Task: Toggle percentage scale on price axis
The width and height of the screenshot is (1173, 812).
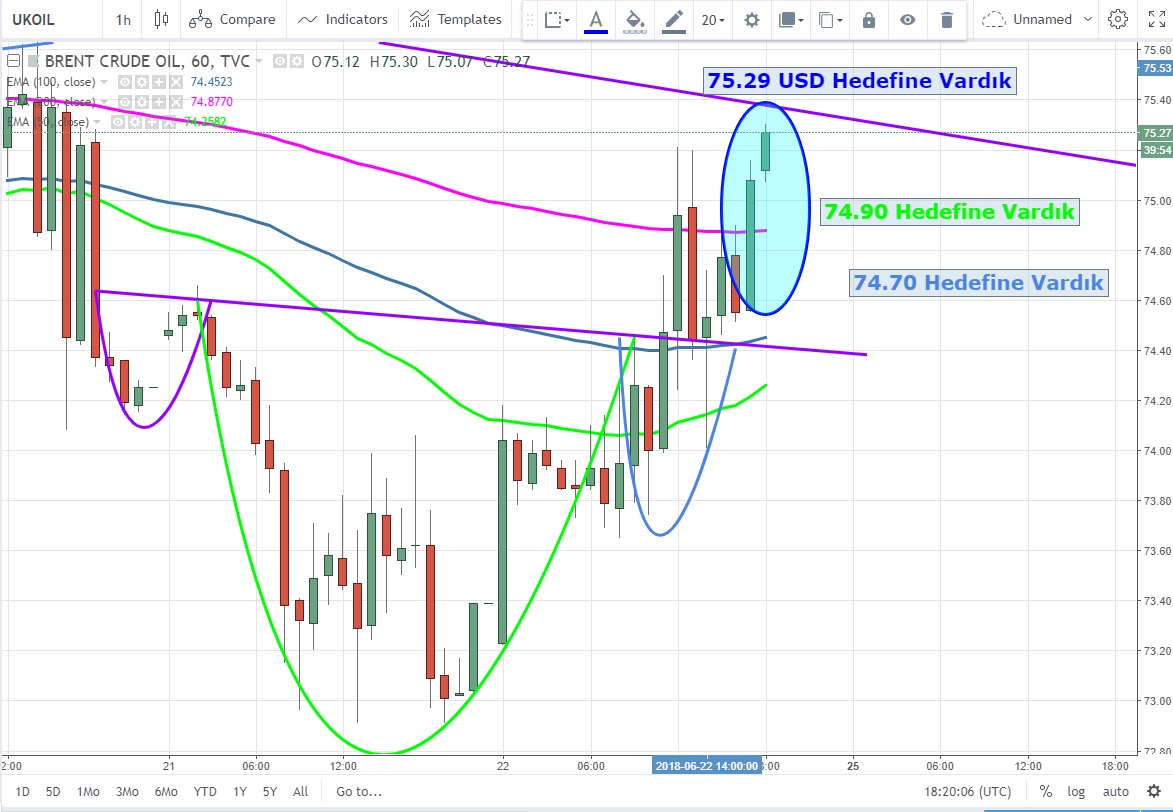Action: [x=1045, y=791]
